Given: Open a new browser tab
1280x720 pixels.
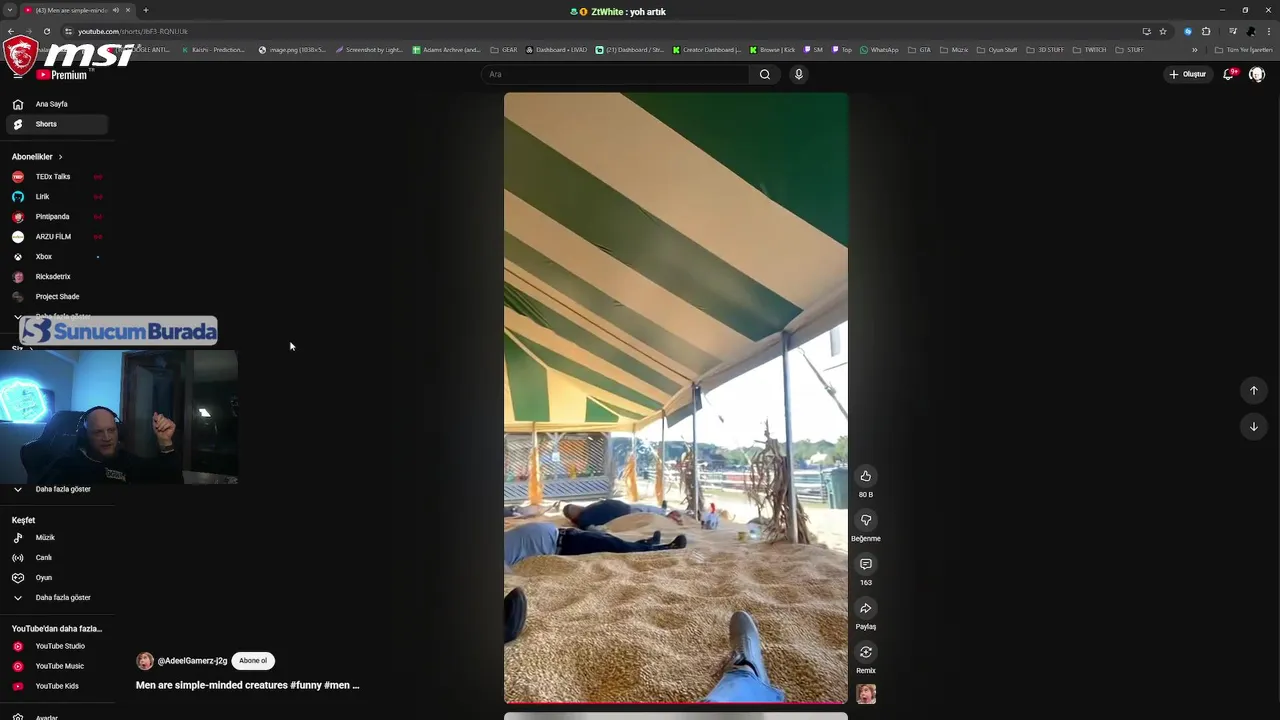Looking at the screenshot, I should [146, 10].
